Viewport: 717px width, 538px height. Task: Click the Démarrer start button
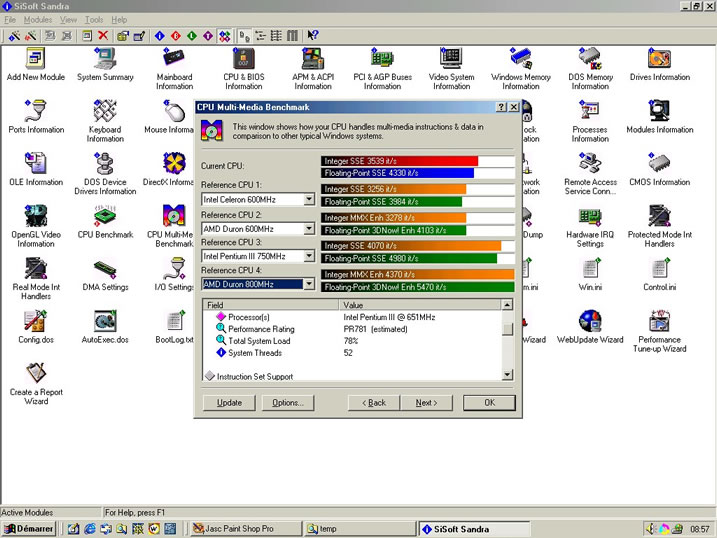[x=29, y=529]
